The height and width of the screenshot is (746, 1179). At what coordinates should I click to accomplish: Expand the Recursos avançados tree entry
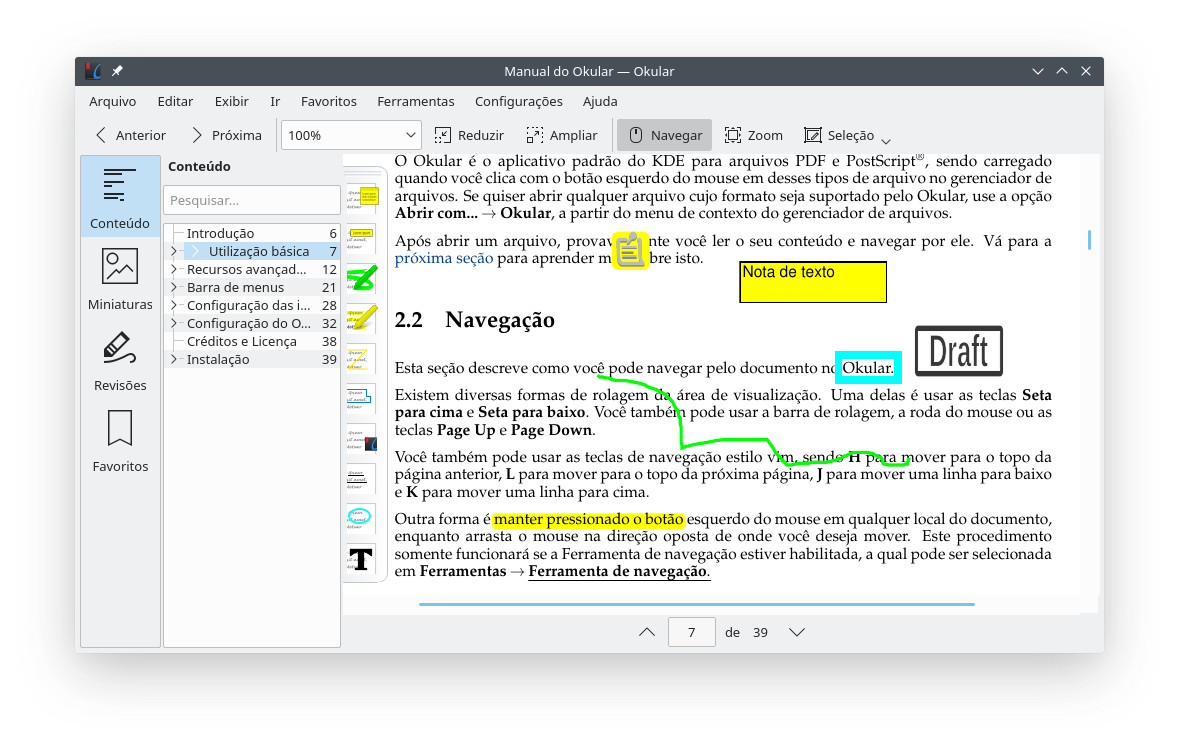tap(174, 270)
